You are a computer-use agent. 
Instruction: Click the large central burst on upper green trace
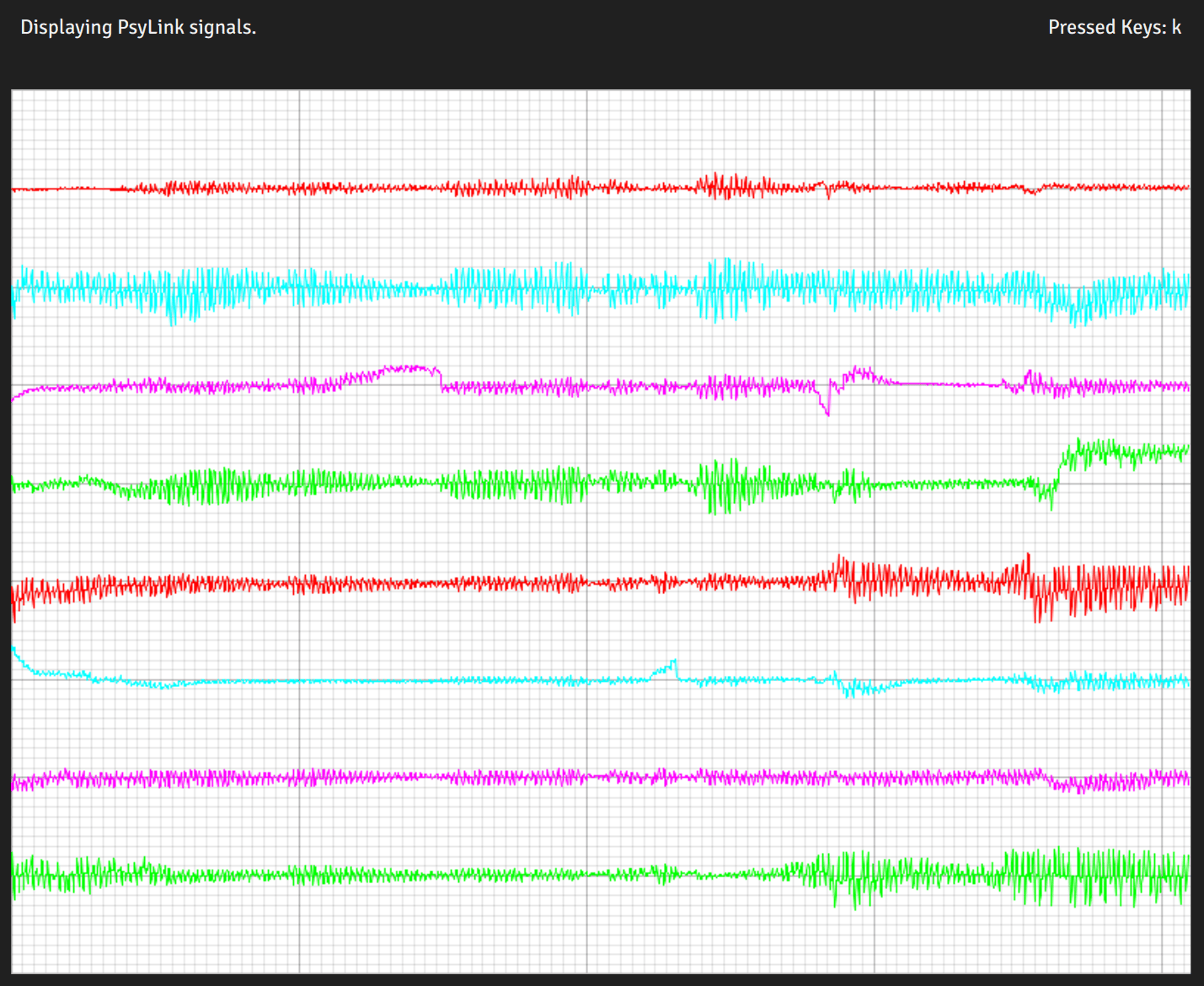click(720, 485)
